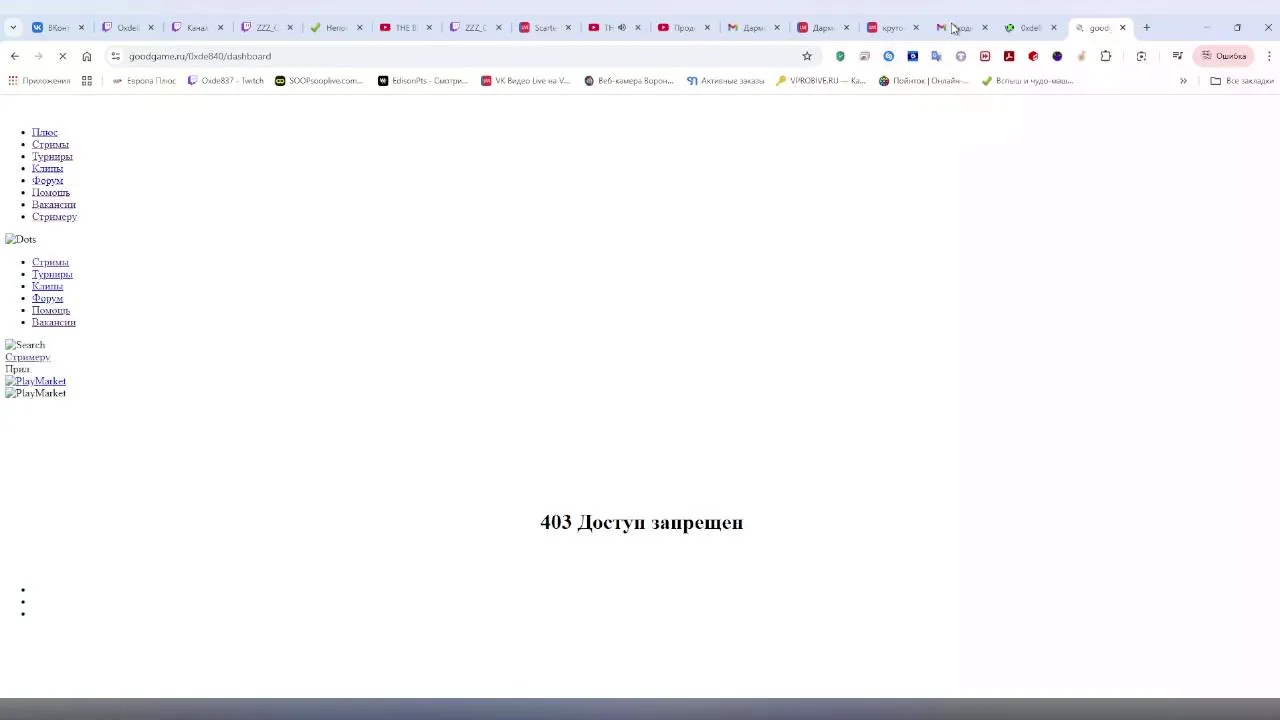Close the active goodgame tab
Viewport: 1280px width, 720px height.
tap(1122, 28)
